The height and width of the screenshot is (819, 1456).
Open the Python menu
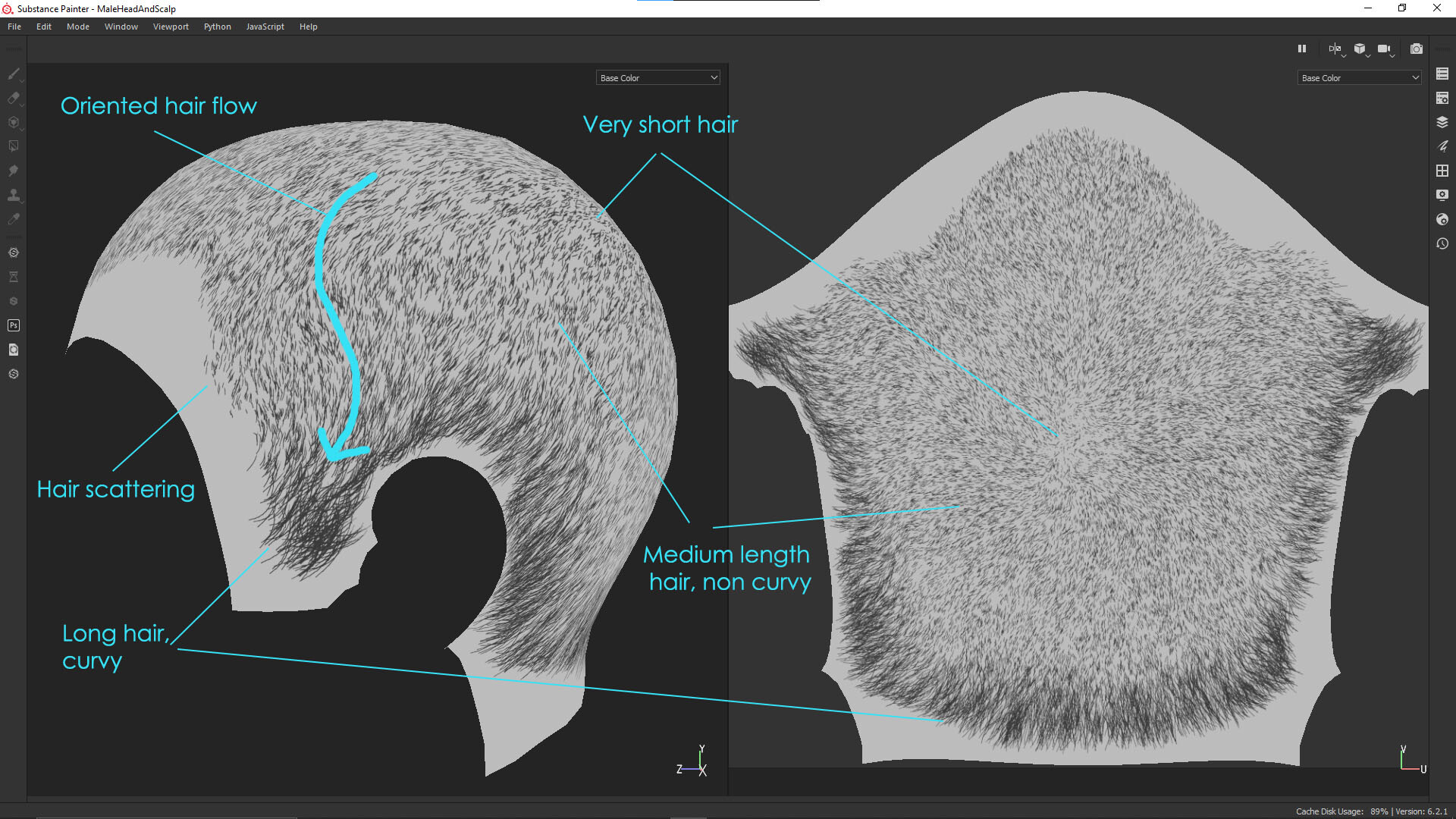click(218, 27)
